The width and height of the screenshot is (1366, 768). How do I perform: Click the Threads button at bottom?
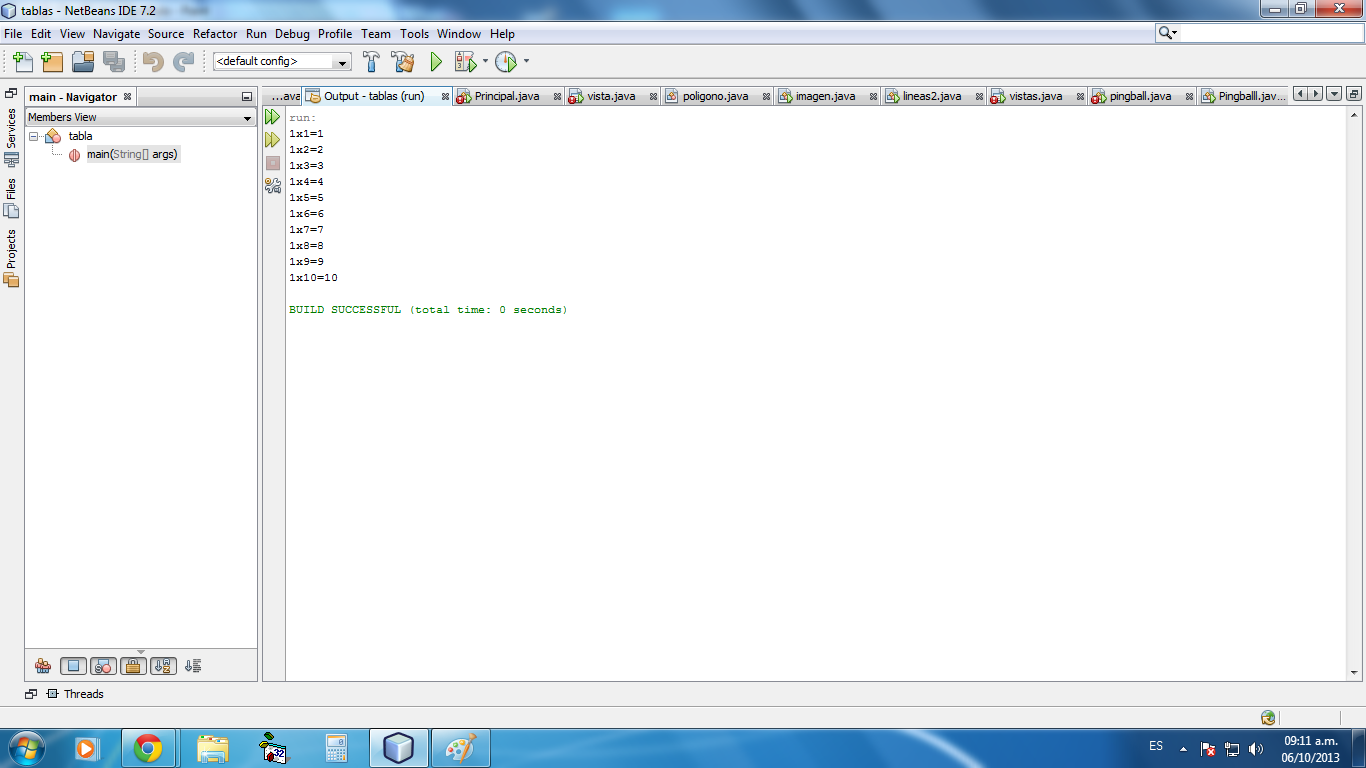click(74, 694)
